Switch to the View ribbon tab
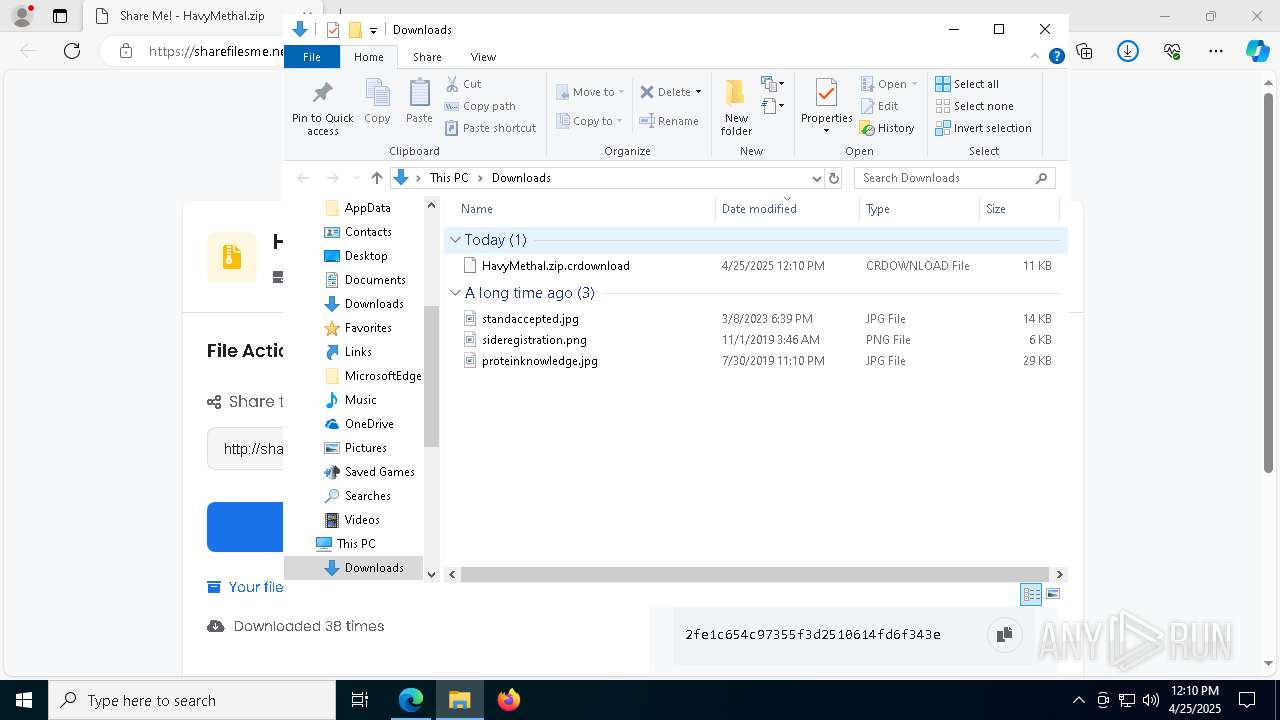1280x720 pixels. click(x=483, y=57)
